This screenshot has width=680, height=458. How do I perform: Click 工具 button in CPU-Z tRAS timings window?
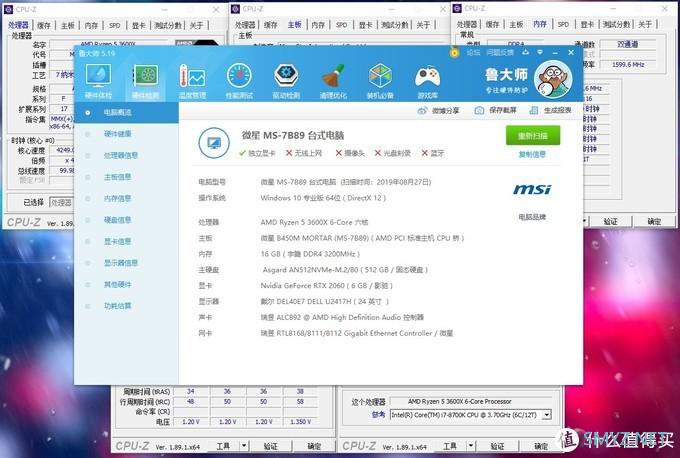point(223,446)
